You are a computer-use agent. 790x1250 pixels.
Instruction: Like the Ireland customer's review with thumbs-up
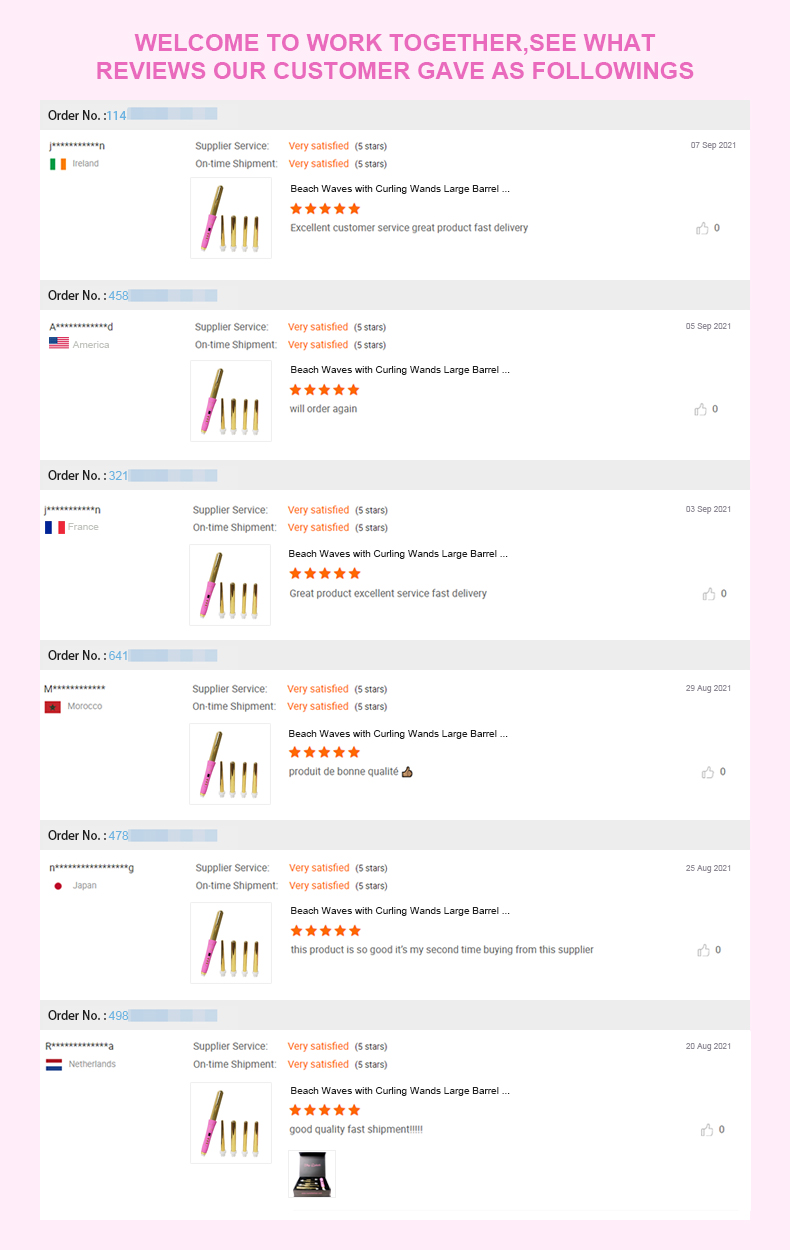[x=702, y=228]
